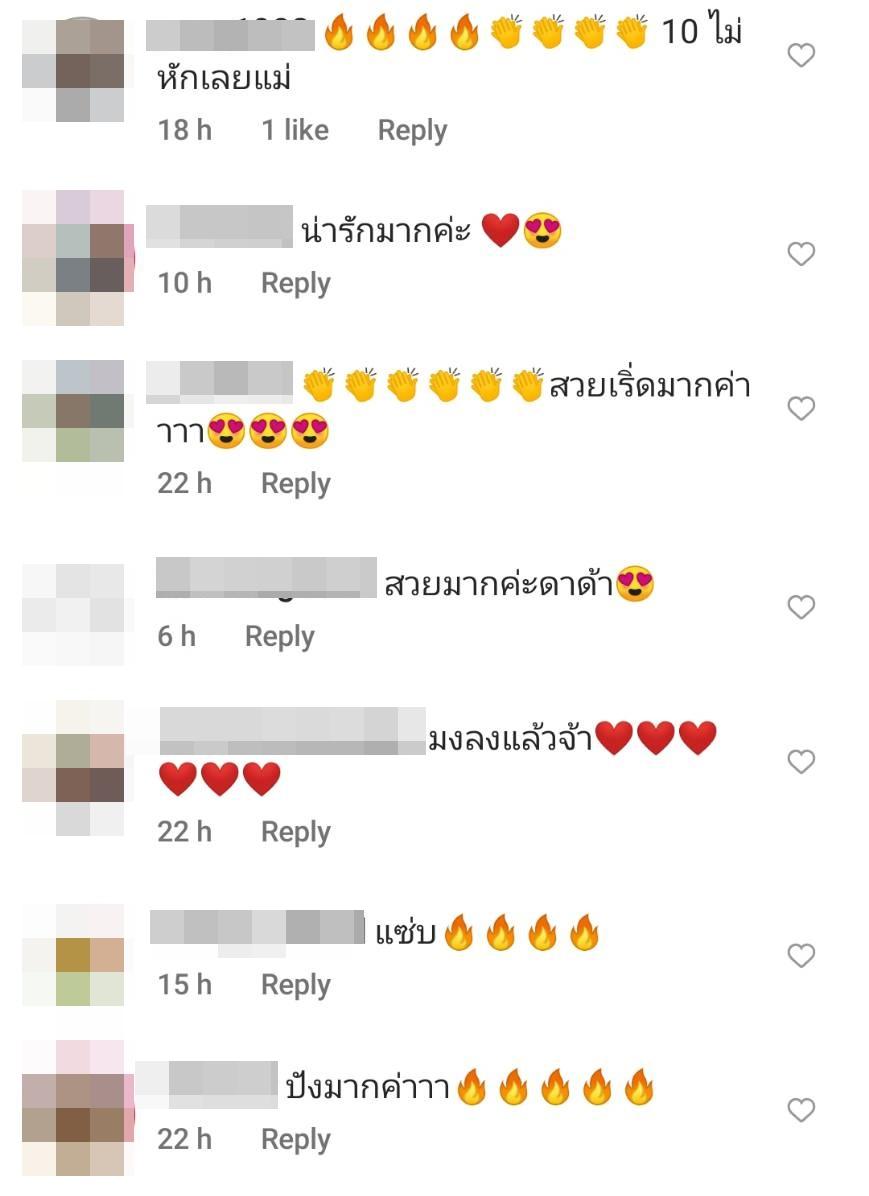Reply to the ปังมากค่าาา comment
Viewport: 869px width, 1196px height.
(x=296, y=1140)
